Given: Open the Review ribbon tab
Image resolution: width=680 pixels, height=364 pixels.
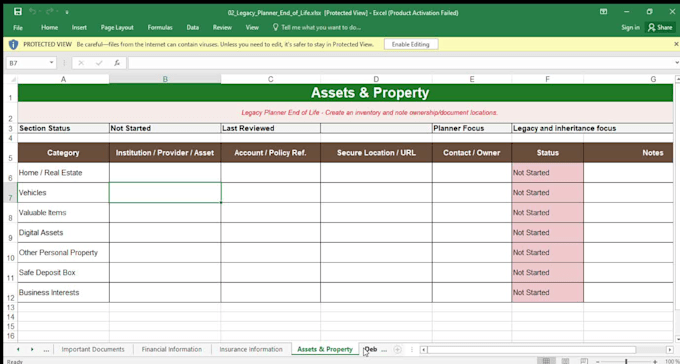Looking at the screenshot, I should tap(222, 27).
